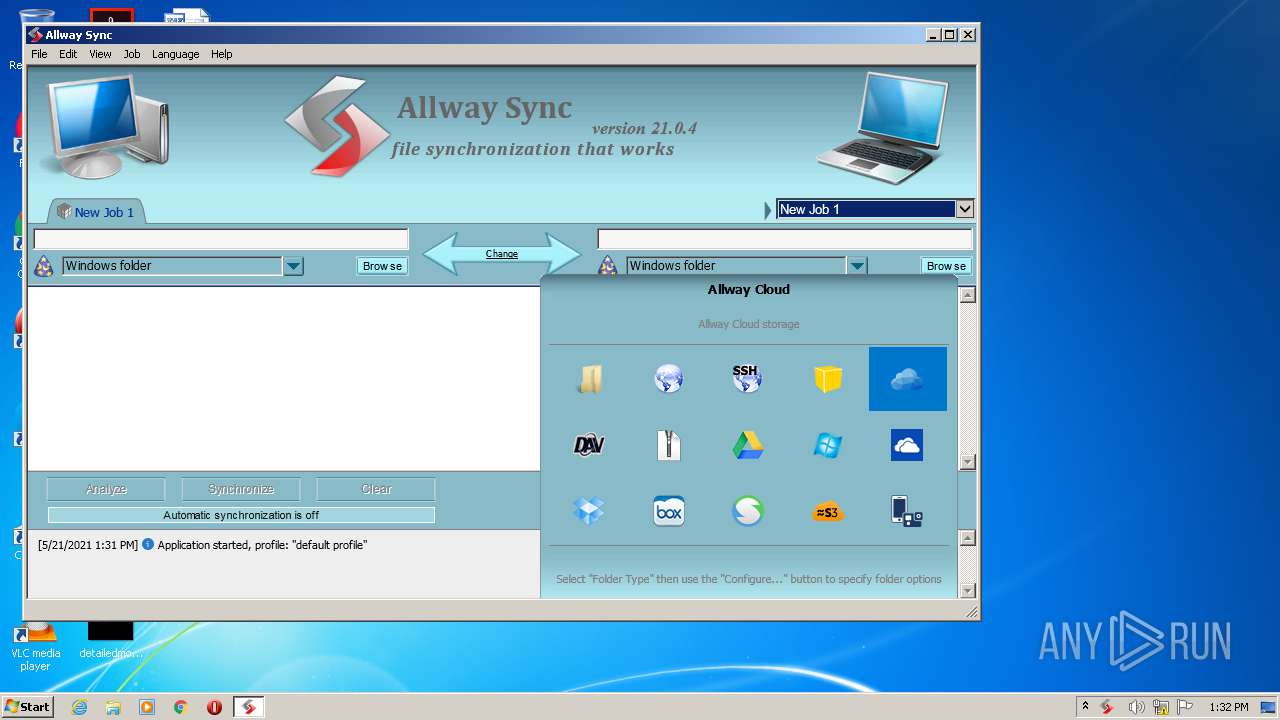The image size is (1280, 720).
Task: Select the highlighted Allway Cloud icon
Action: (907, 379)
